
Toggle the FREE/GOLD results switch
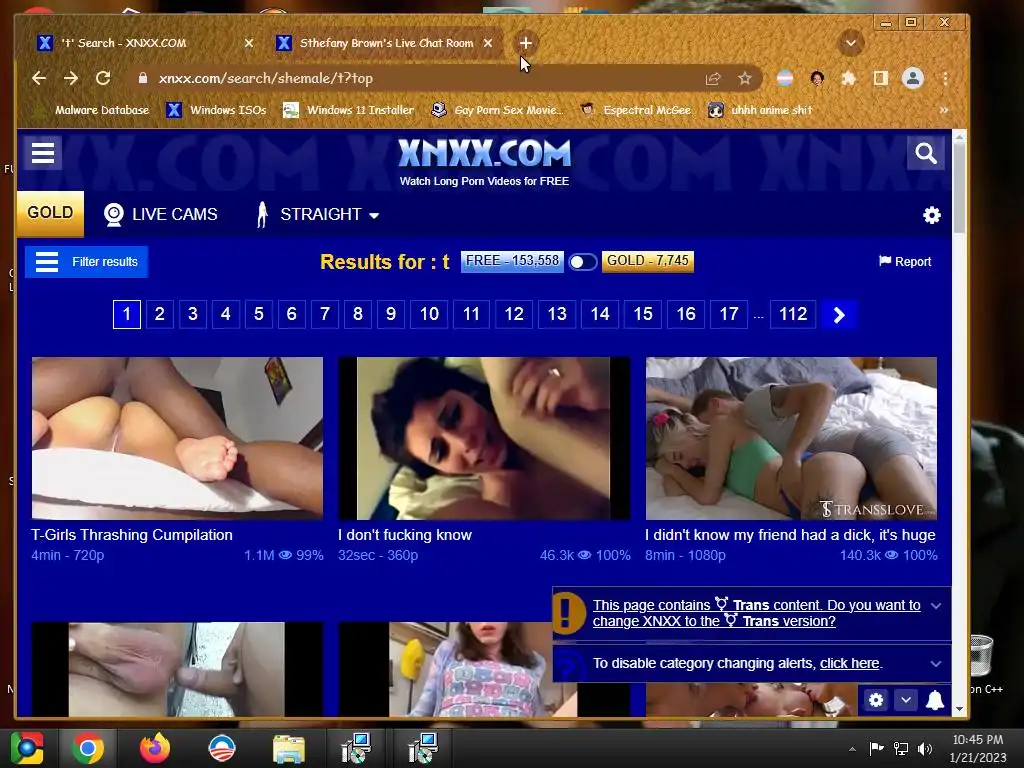pos(582,262)
